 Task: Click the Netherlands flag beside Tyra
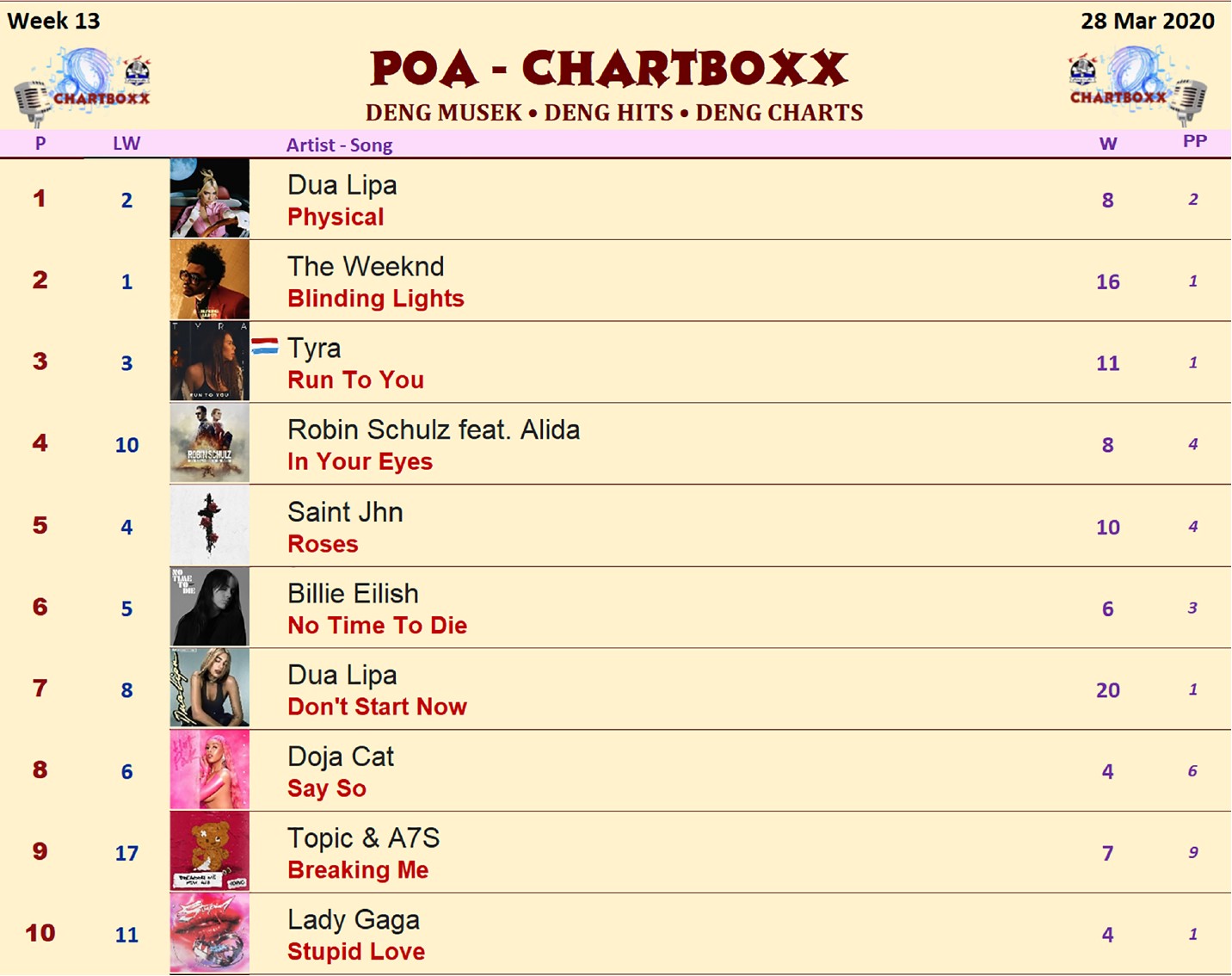point(265,346)
